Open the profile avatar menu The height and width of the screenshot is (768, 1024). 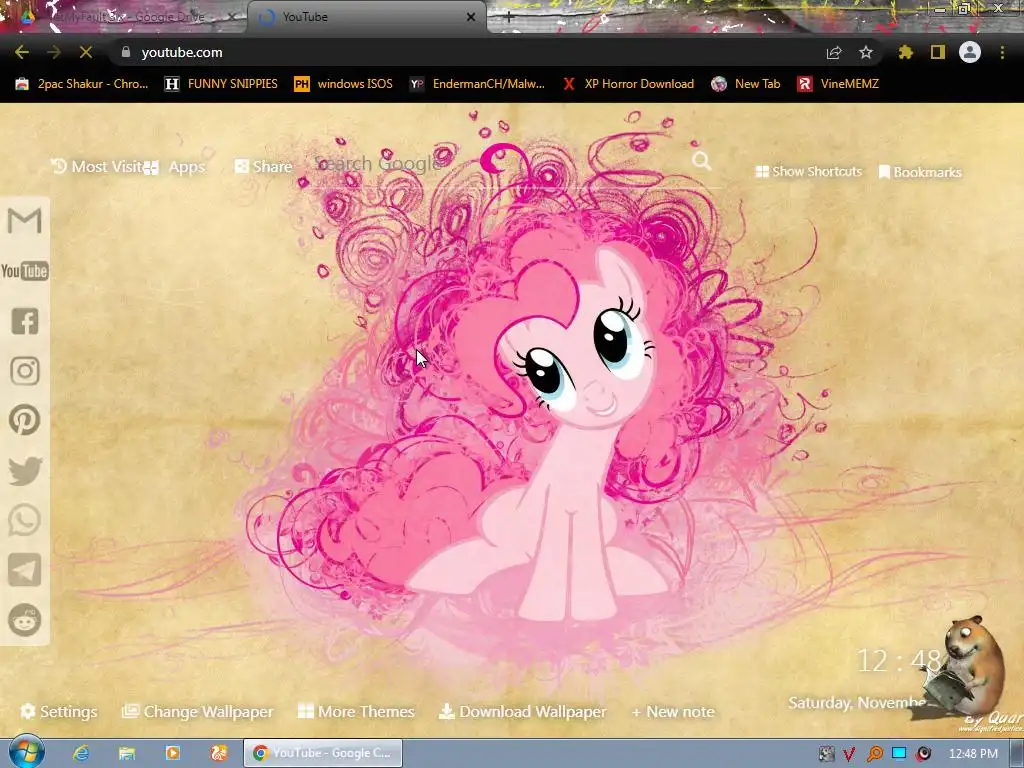(970, 52)
